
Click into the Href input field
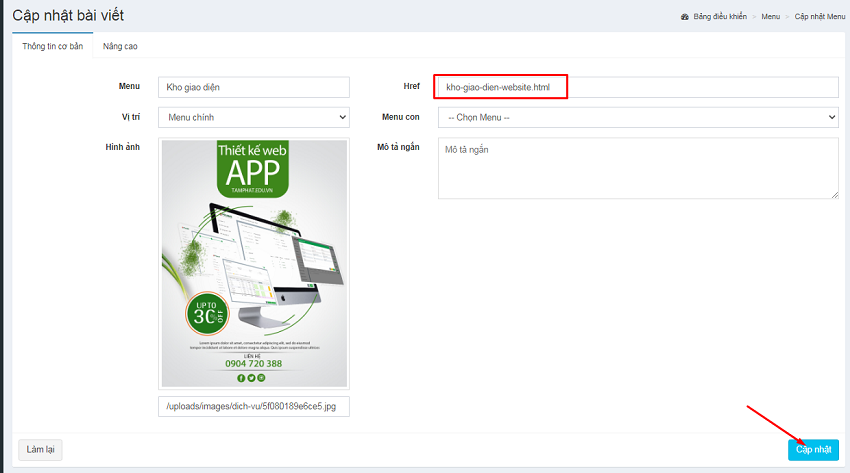click(x=637, y=87)
